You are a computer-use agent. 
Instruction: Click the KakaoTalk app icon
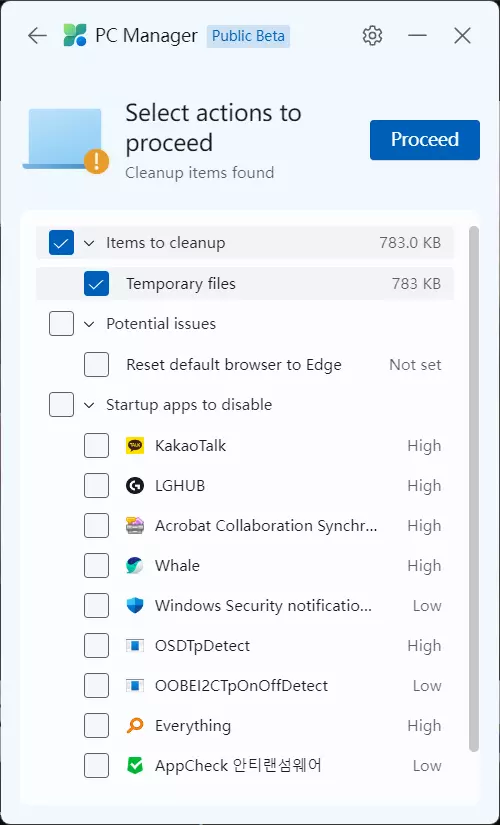(135, 446)
